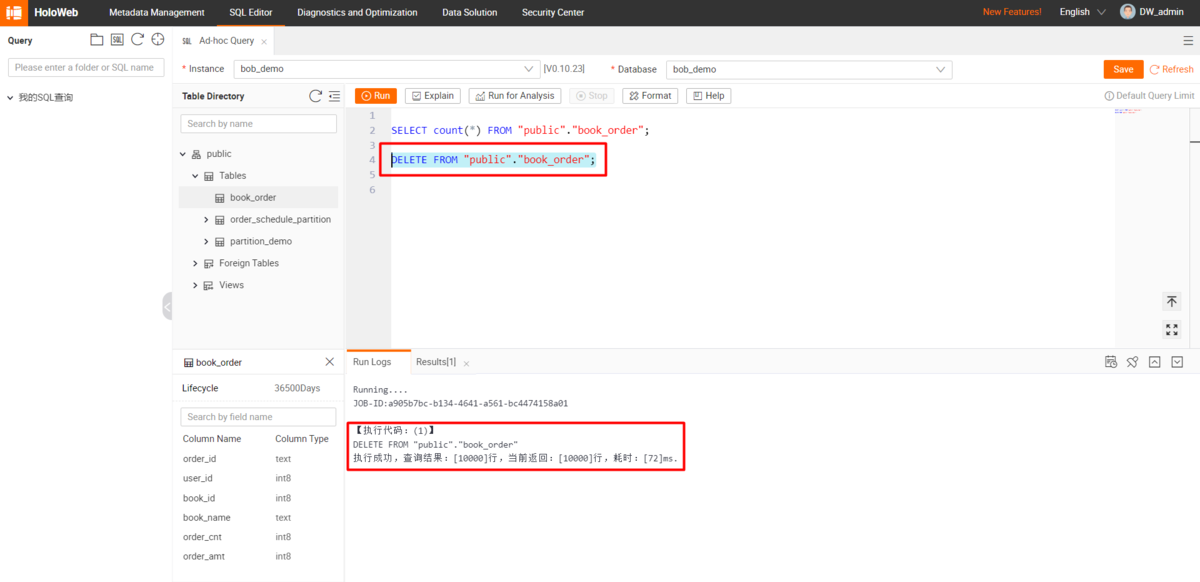This screenshot has height=582, width=1200.
Task: Expand the Views node
Action: 195,286
